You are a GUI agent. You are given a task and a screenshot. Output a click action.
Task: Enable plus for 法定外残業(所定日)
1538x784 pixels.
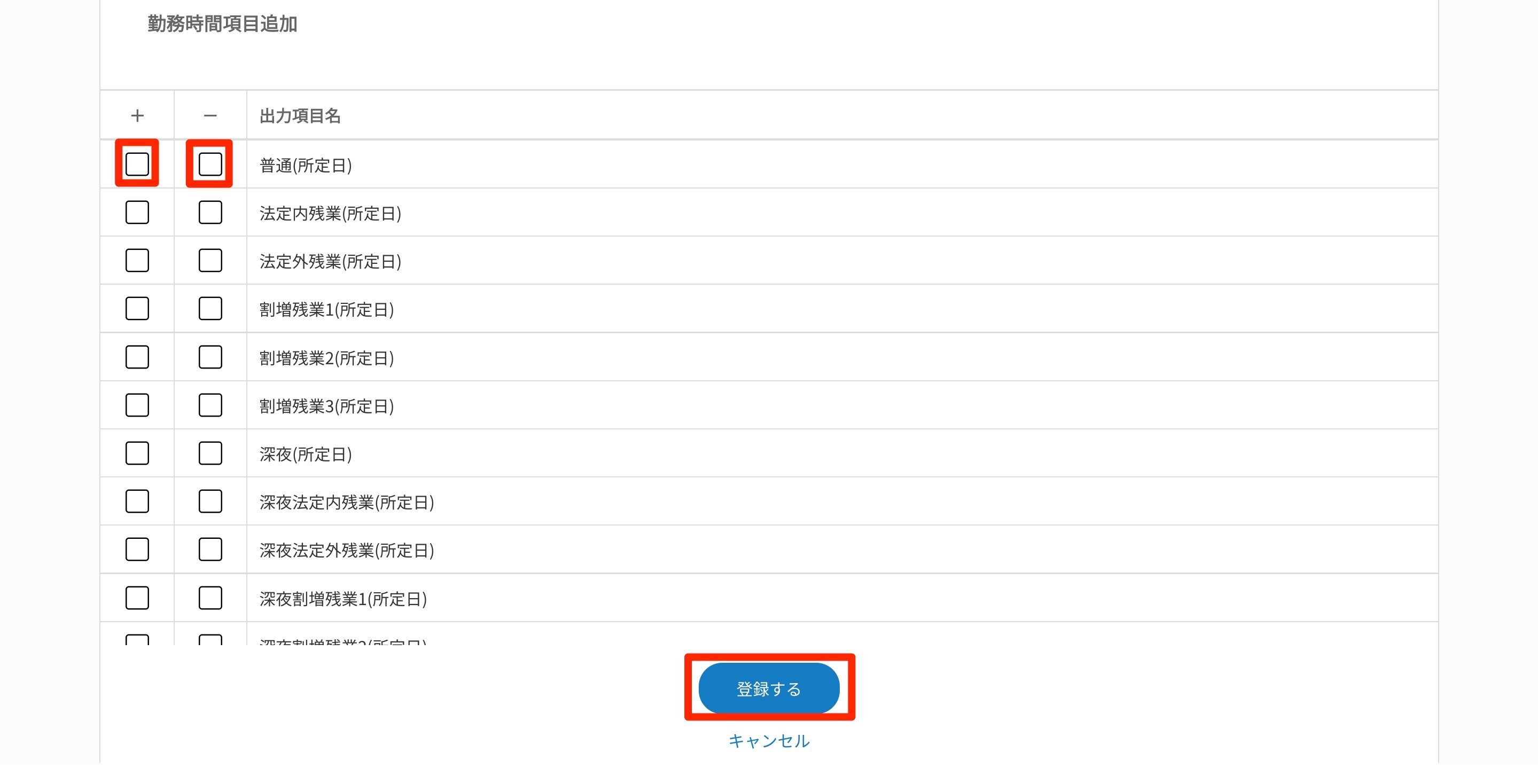click(x=137, y=261)
